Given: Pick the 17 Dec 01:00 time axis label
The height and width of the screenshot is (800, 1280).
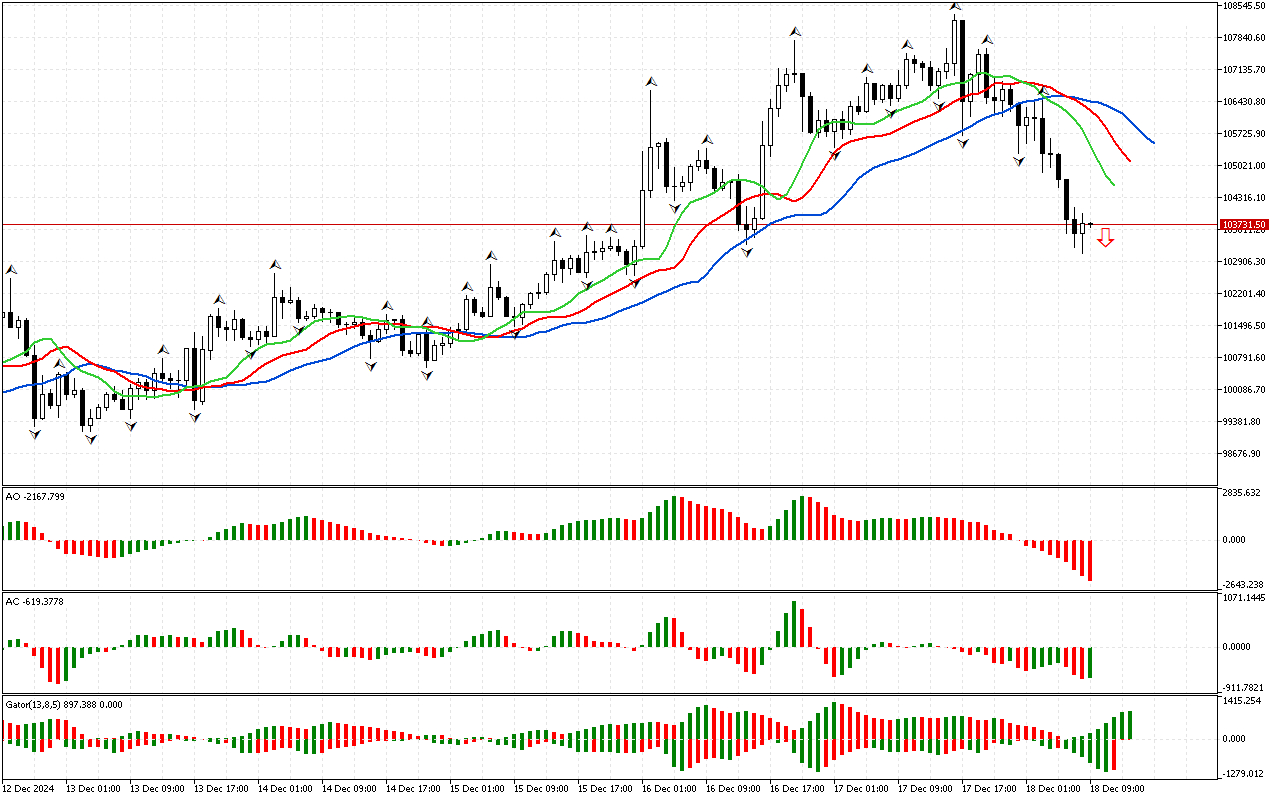Looking at the screenshot, I should click(862, 789).
